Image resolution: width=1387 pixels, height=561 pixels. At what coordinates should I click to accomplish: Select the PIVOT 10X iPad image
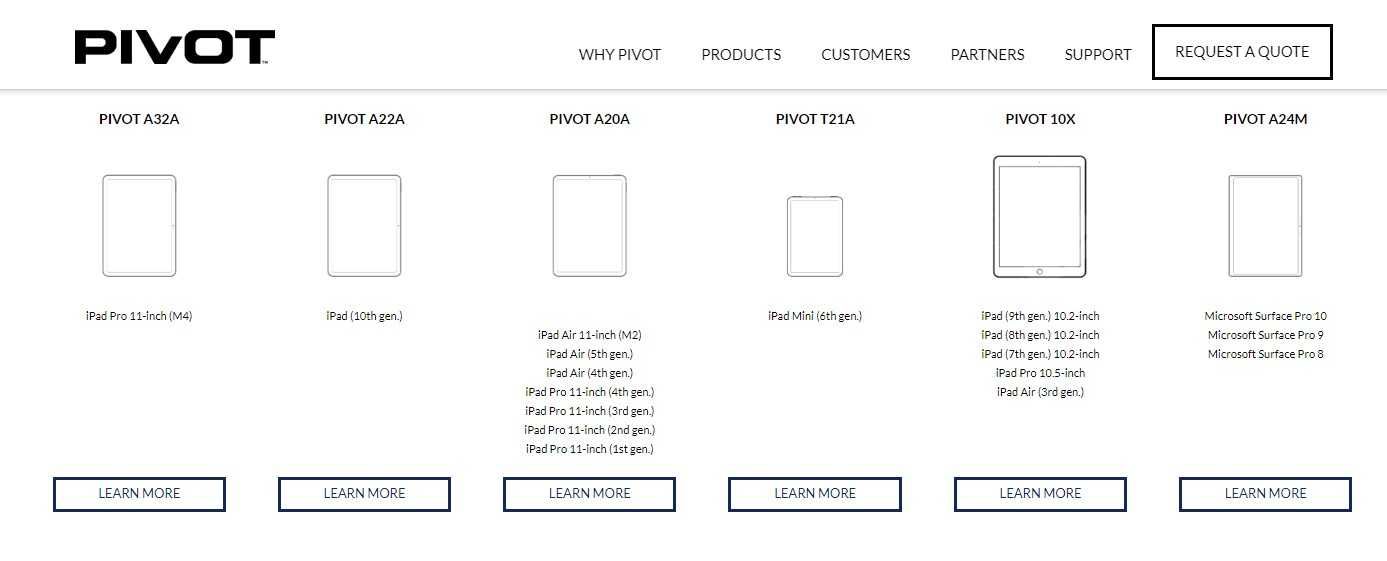[x=1040, y=216]
